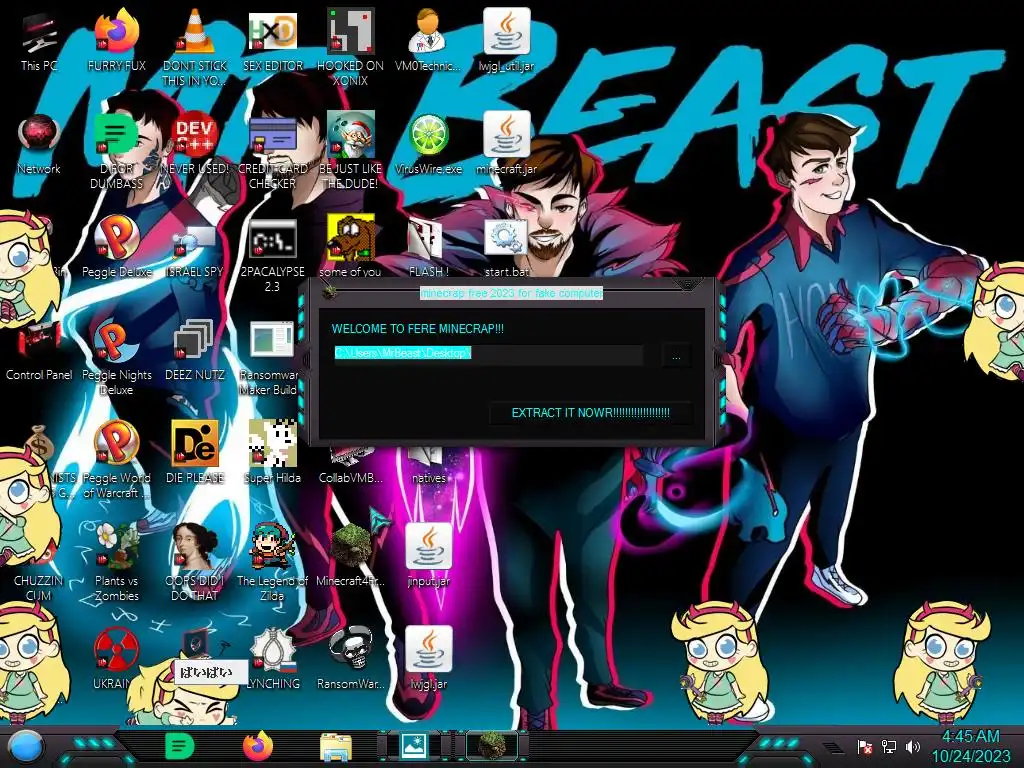Open the SEX EDITOR HxD icon

pos(272,40)
